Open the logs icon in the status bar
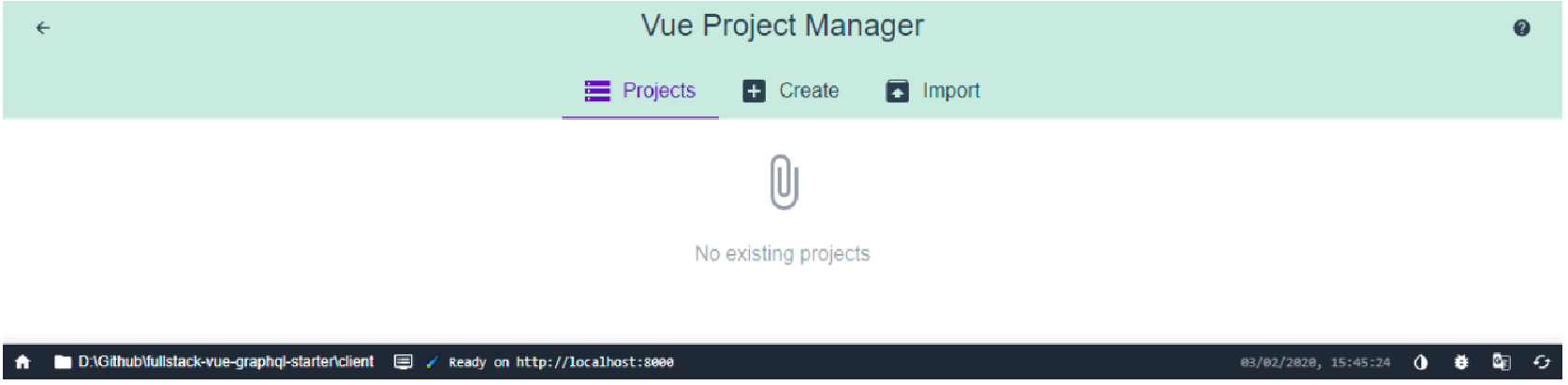Viewport: 1568px width, 385px height. (403, 362)
